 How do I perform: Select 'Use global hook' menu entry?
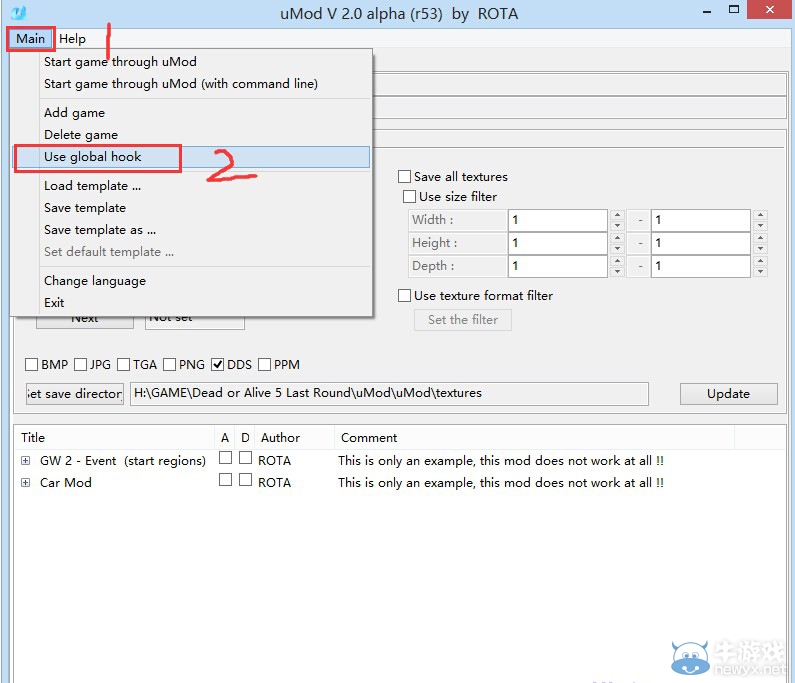coord(93,157)
